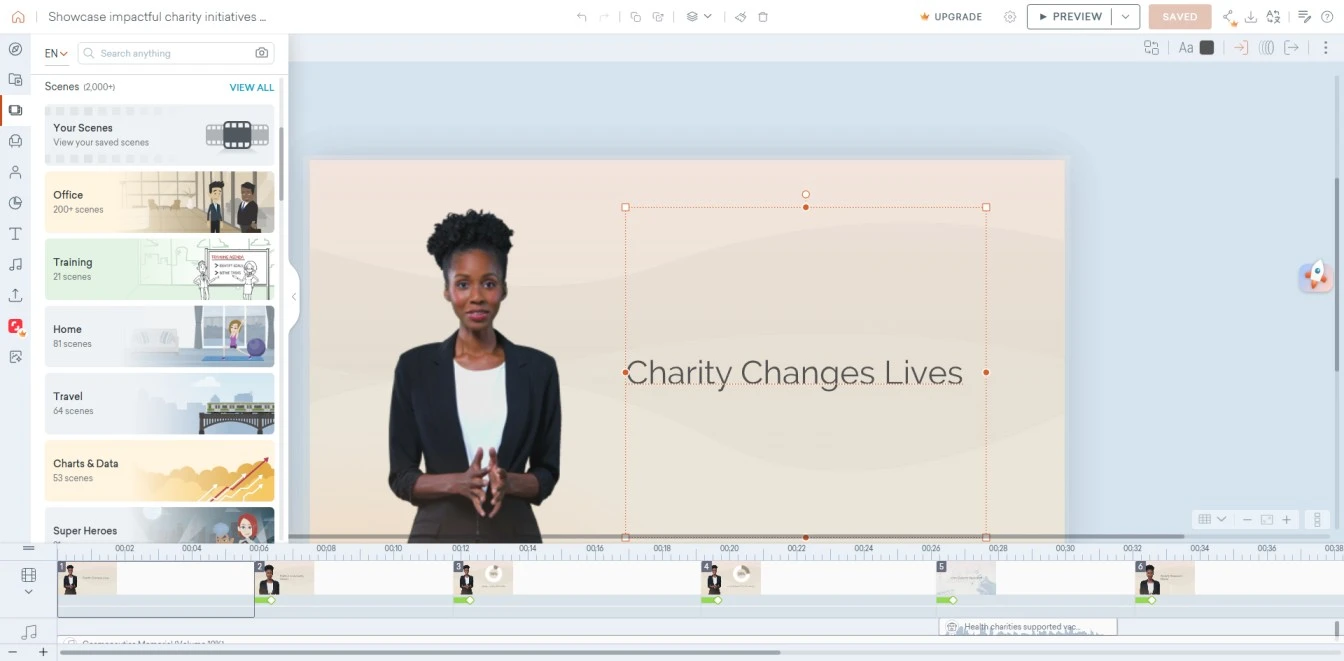Image resolution: width=1344 pixels, height=661 pixels.
Task: Select scene 6 thumbnail in timeline
Action: click(x=1165, y=578)
